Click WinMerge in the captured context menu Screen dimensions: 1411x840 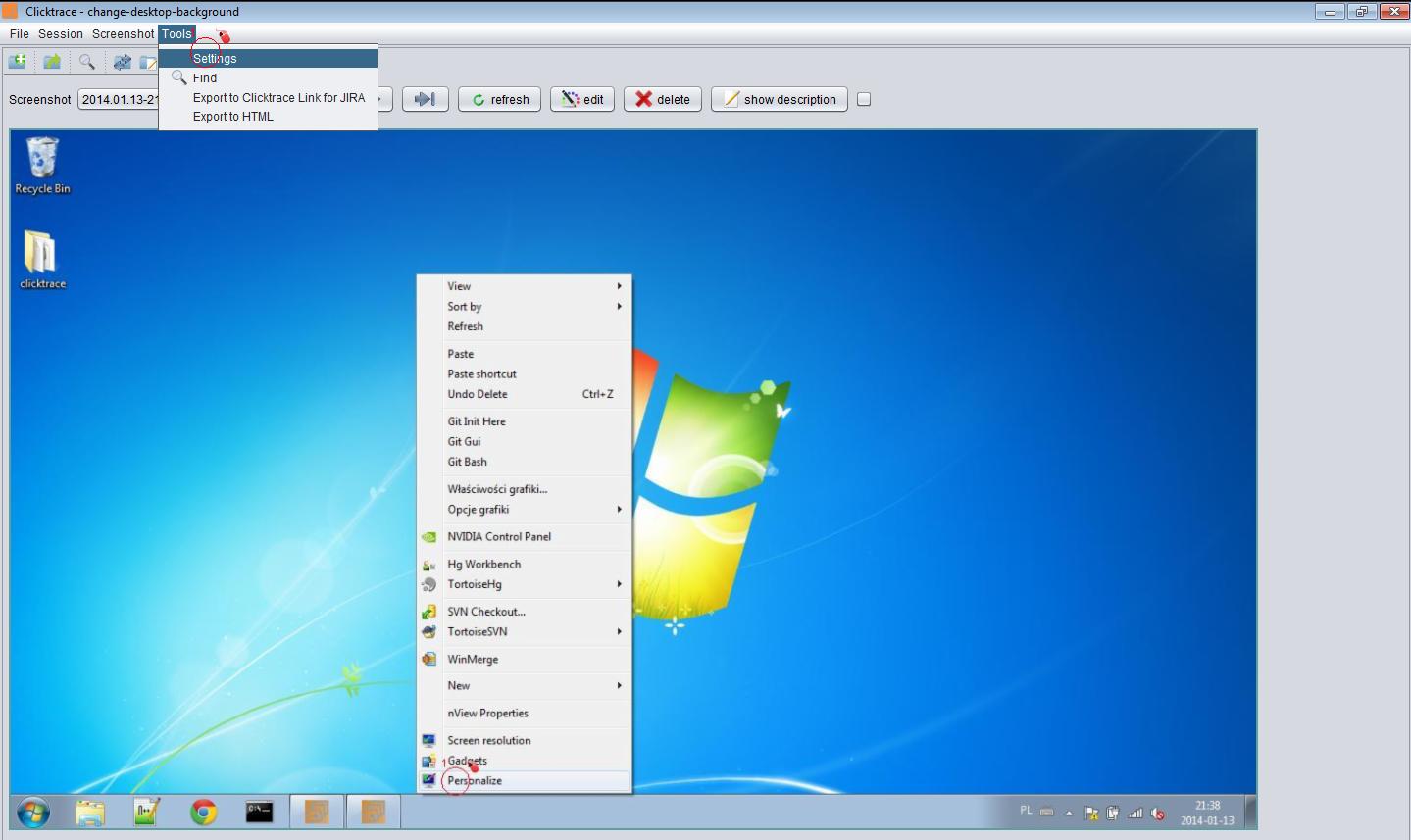click(524, 659)
